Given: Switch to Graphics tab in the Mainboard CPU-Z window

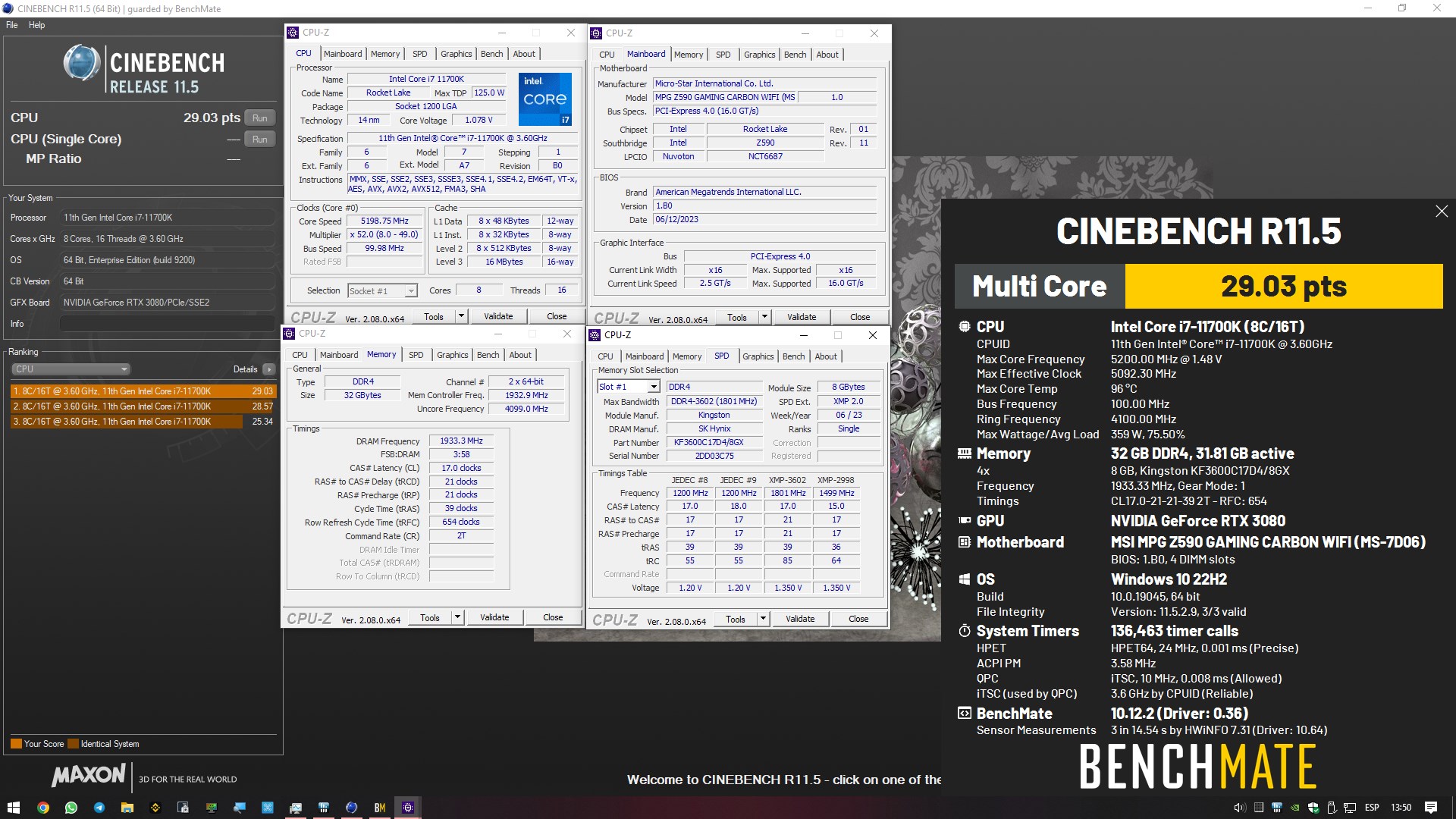Looking at the screenshot, I should coord(759,55).
